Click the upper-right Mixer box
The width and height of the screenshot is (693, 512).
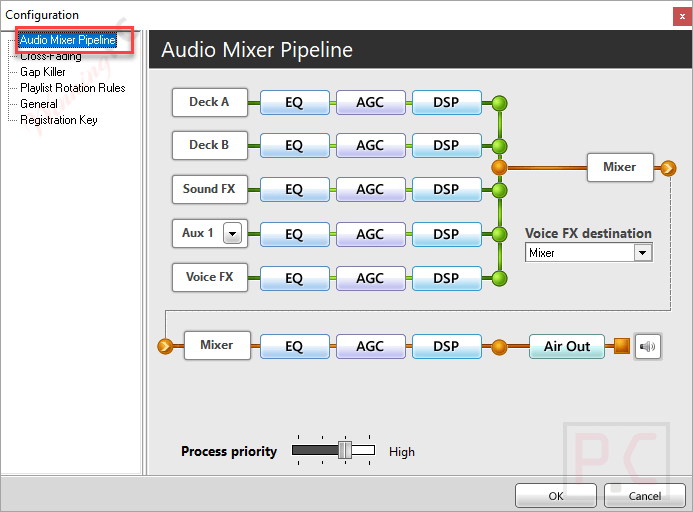click(620, 167)
